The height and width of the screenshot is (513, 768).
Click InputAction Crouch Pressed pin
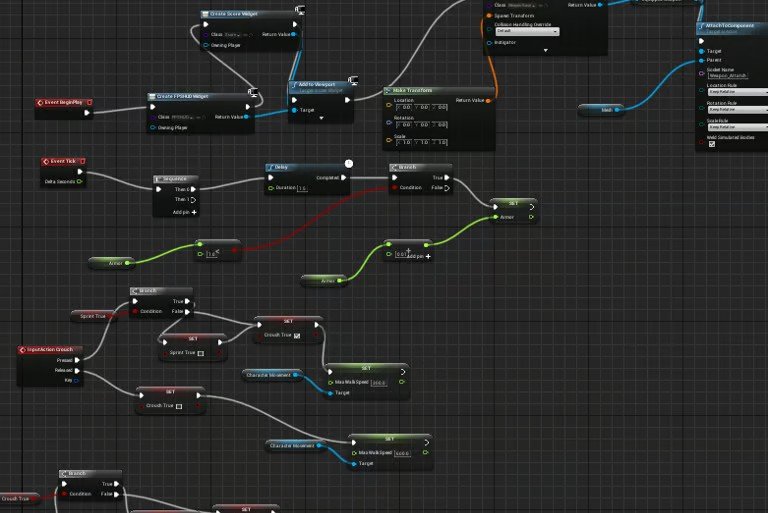(x=77, y=360)
